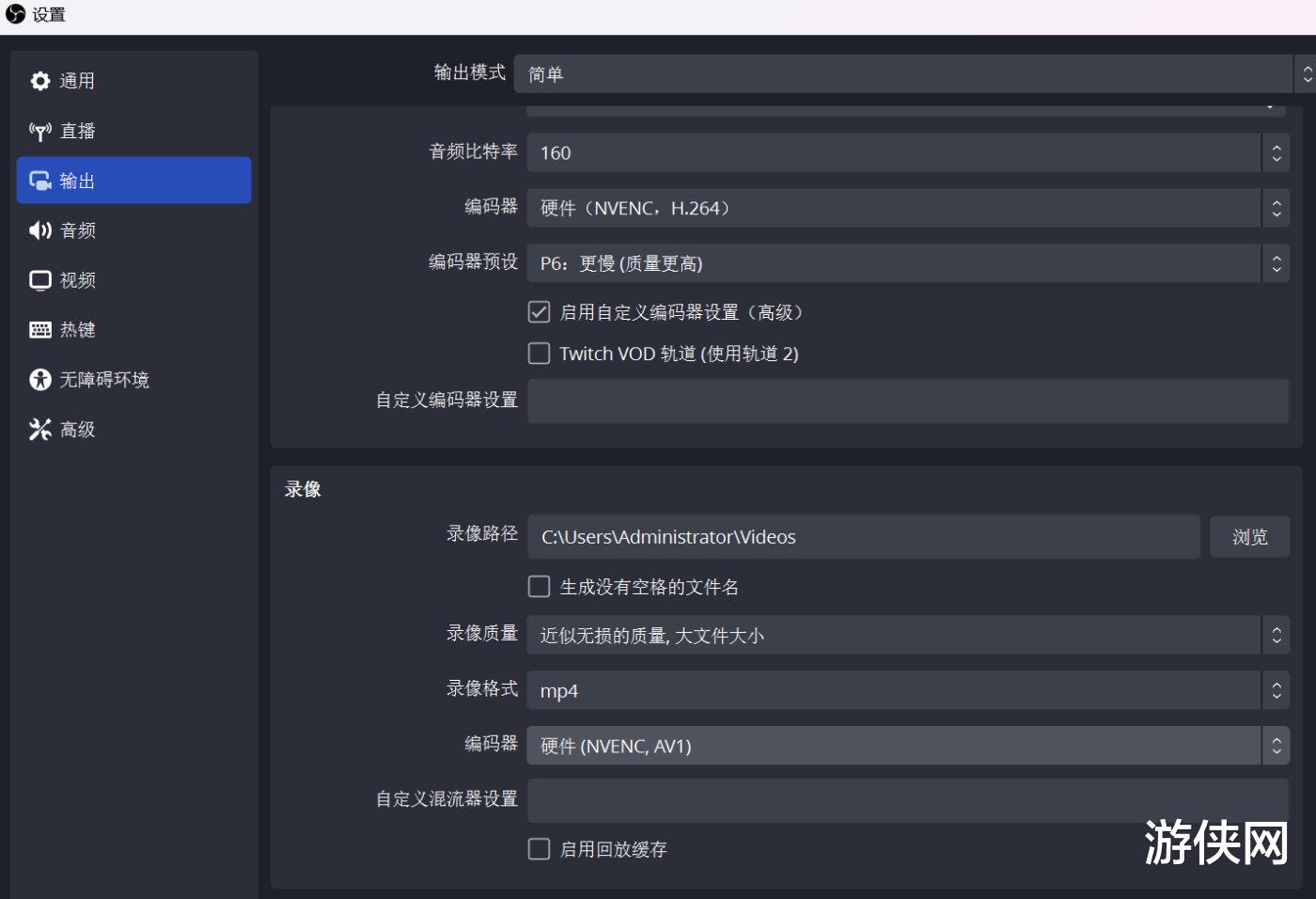Click the 浏览 browse button
The width and height of the screenshot is (1316, 899).
point(1250,536)
